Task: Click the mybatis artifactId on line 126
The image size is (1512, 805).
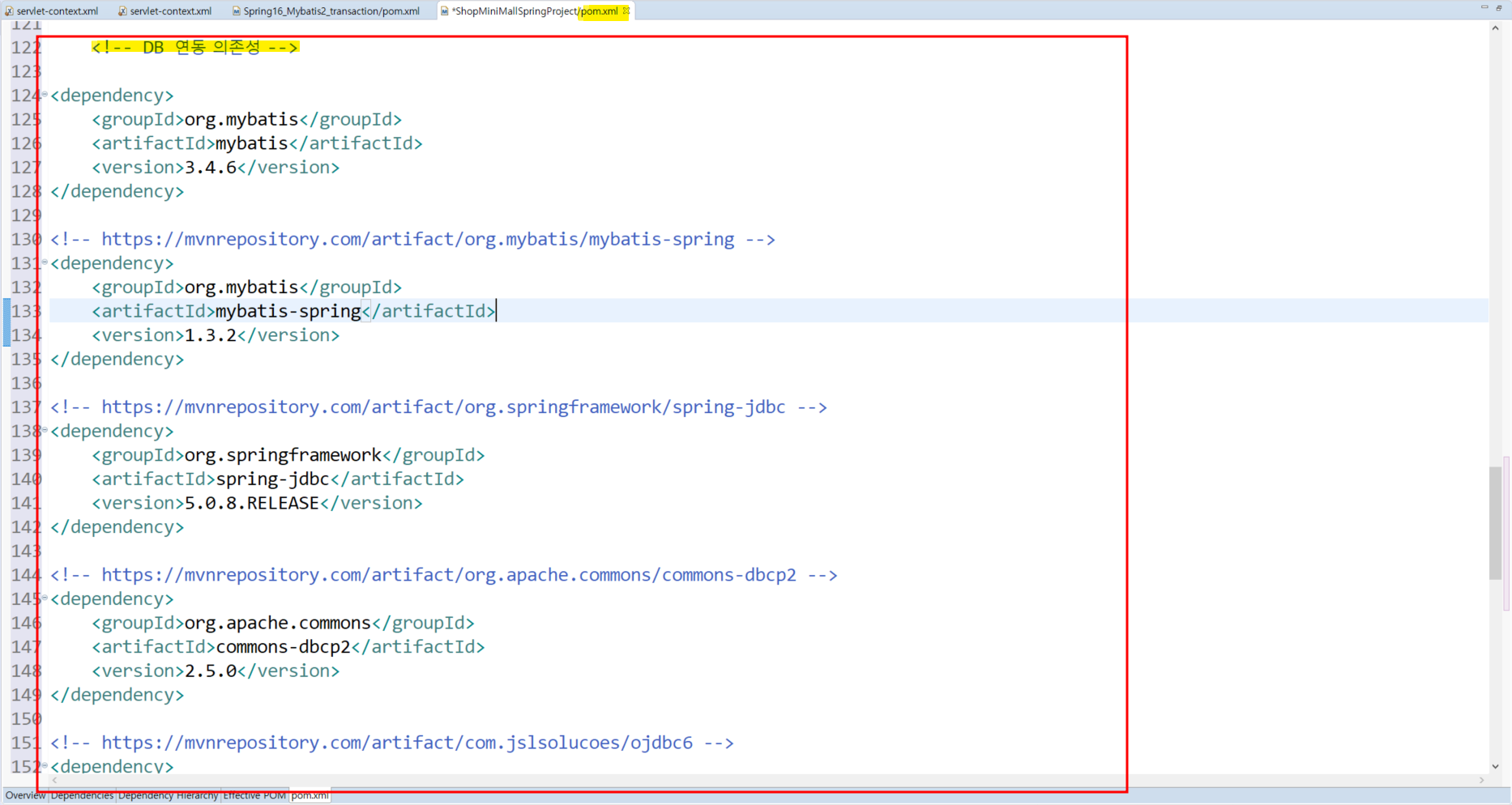Action: 257,143
